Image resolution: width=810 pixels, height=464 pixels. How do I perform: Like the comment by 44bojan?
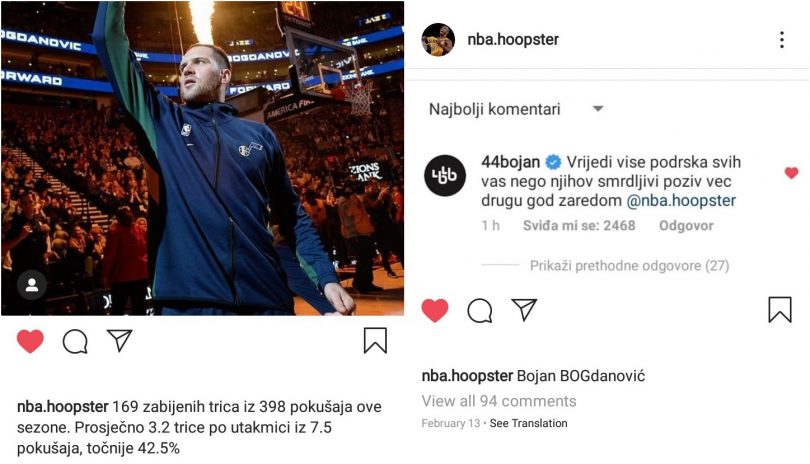791,173
